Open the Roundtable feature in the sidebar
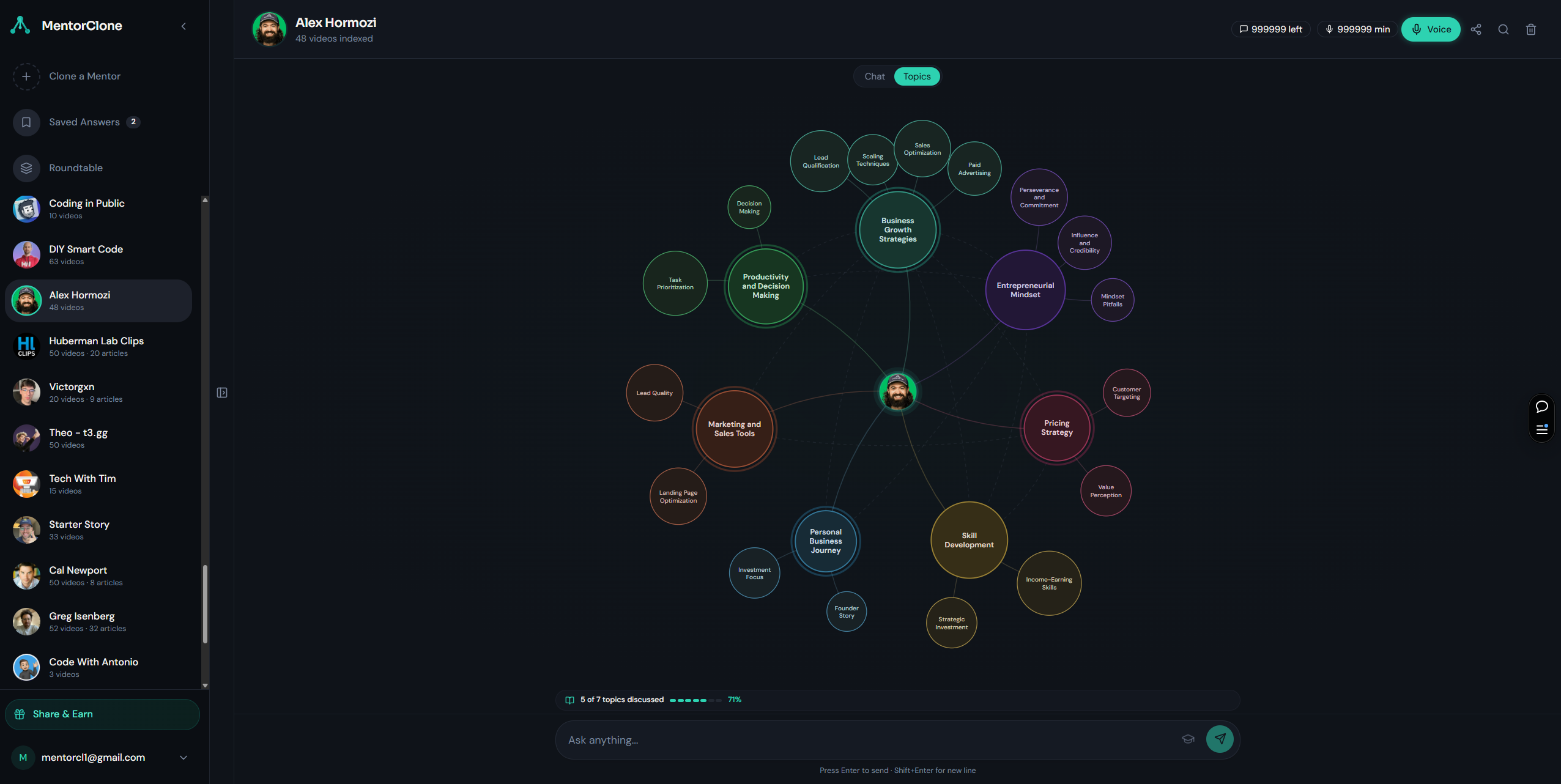The width and height of the screenshot is (1561, 784). 76,168
